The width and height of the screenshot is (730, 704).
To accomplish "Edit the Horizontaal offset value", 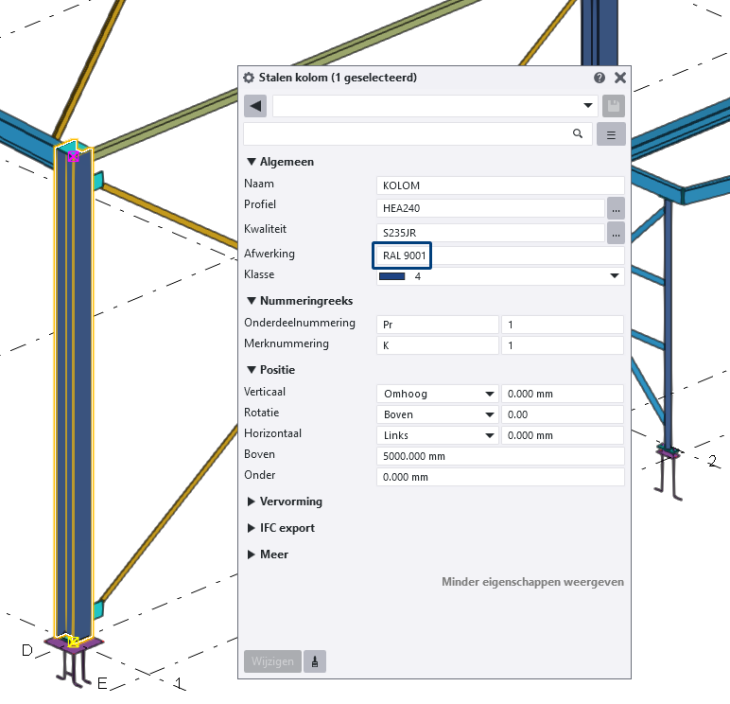I will [x=562, y=435].
